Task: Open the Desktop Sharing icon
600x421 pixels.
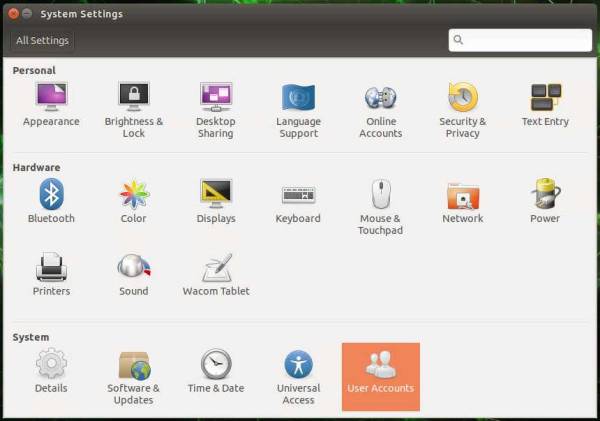Action: [x=216, y=96]
